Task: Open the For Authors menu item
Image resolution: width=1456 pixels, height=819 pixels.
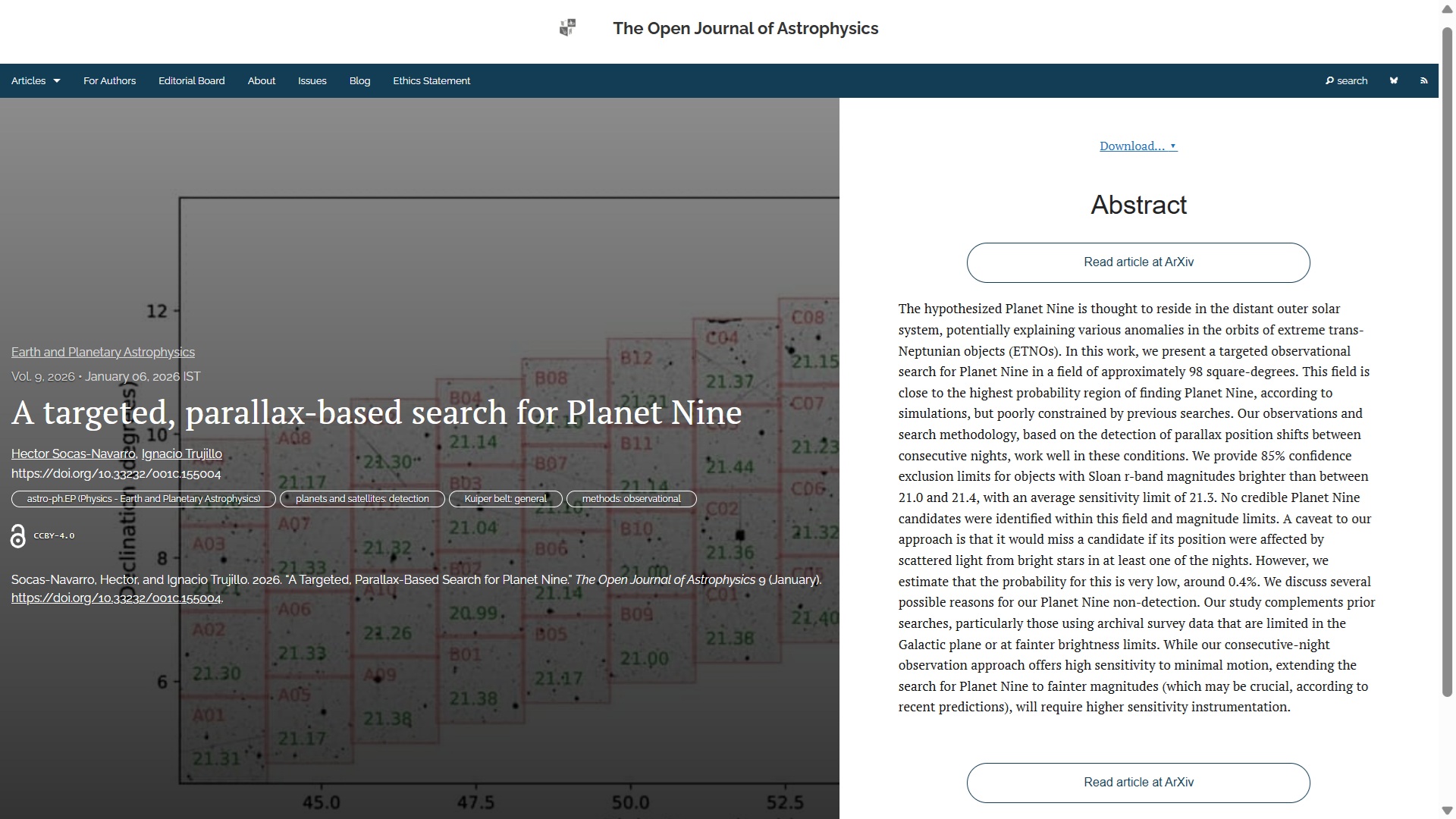Action: point(109,80)
